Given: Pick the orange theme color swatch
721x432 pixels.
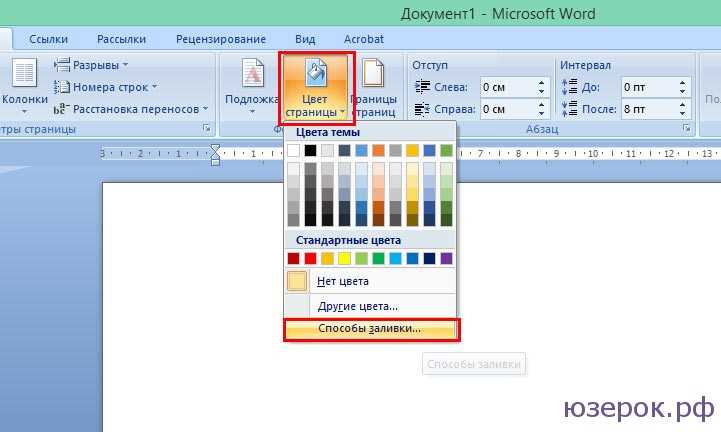Looking at the screenshot, I should pos(378,150).
